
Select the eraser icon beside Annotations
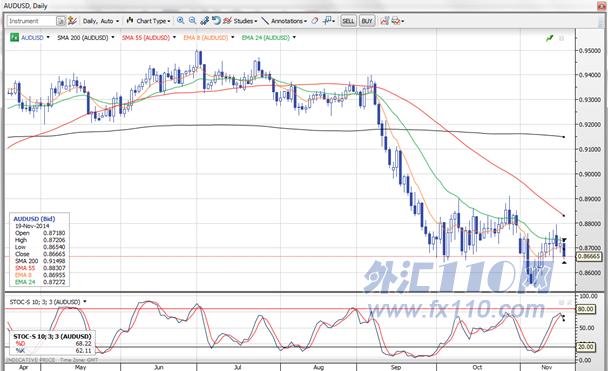pyautogui.click(x=315, y=21)
